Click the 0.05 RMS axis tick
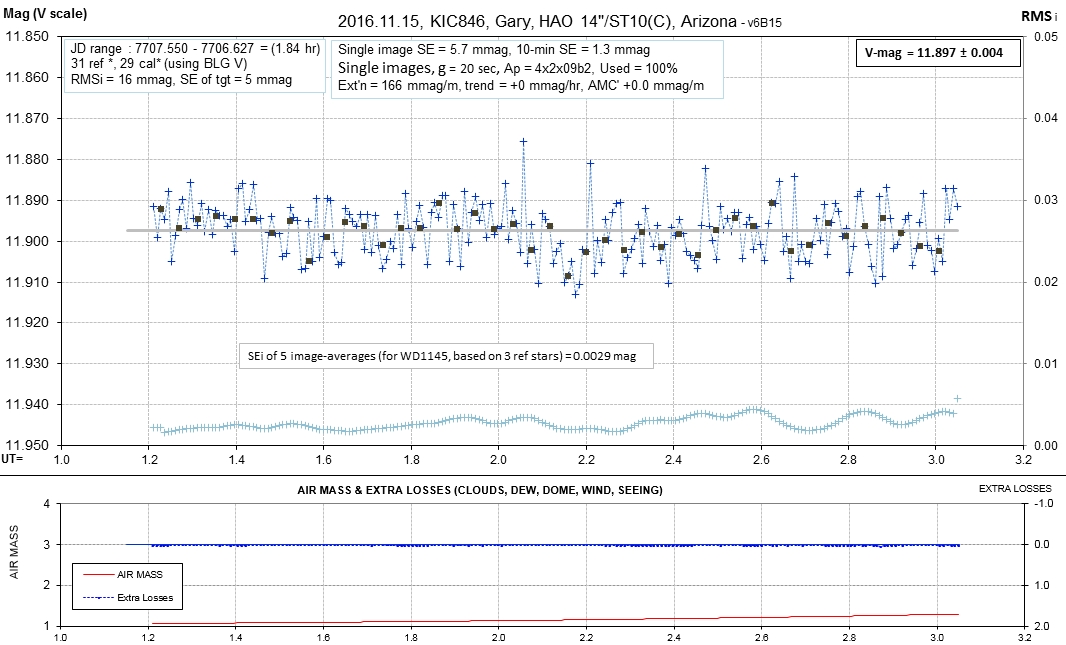Viewport: 1066px width, 645px height. [1046, 37]
